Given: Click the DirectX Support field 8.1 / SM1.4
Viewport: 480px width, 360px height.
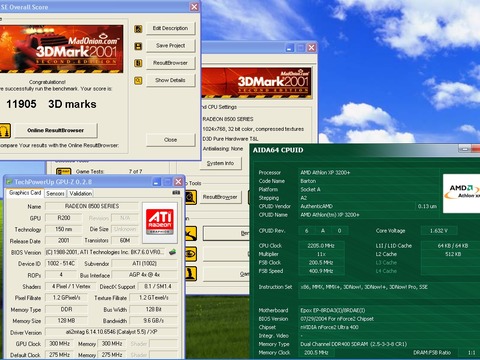Looking at the screenshot, I should tap(158, 286).
